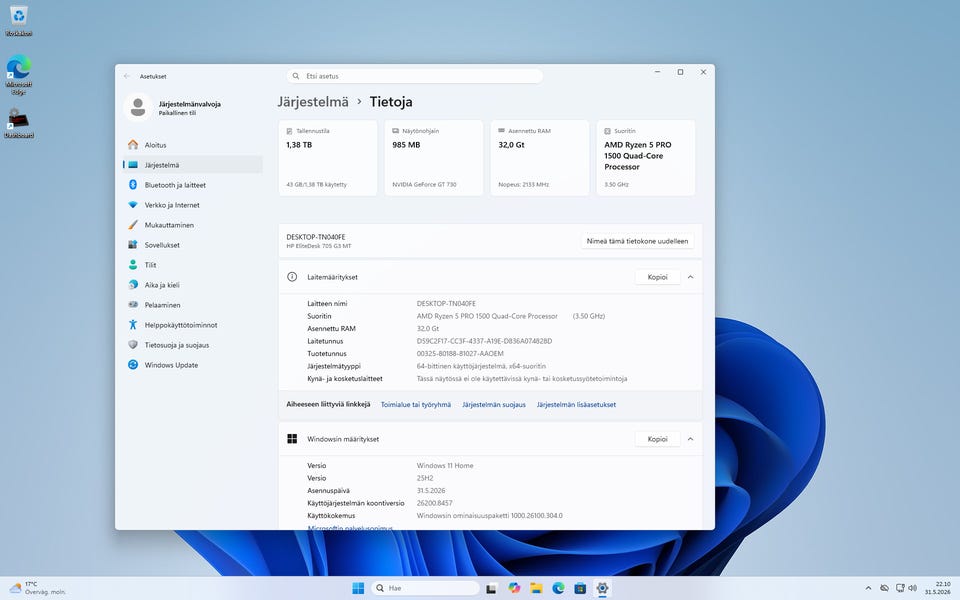This screenshot has width=960, height=600.
Task: Click the Helppokäyttötoiminnot accessibility icon
Action: pyautogui.click(x=133, y=325)
